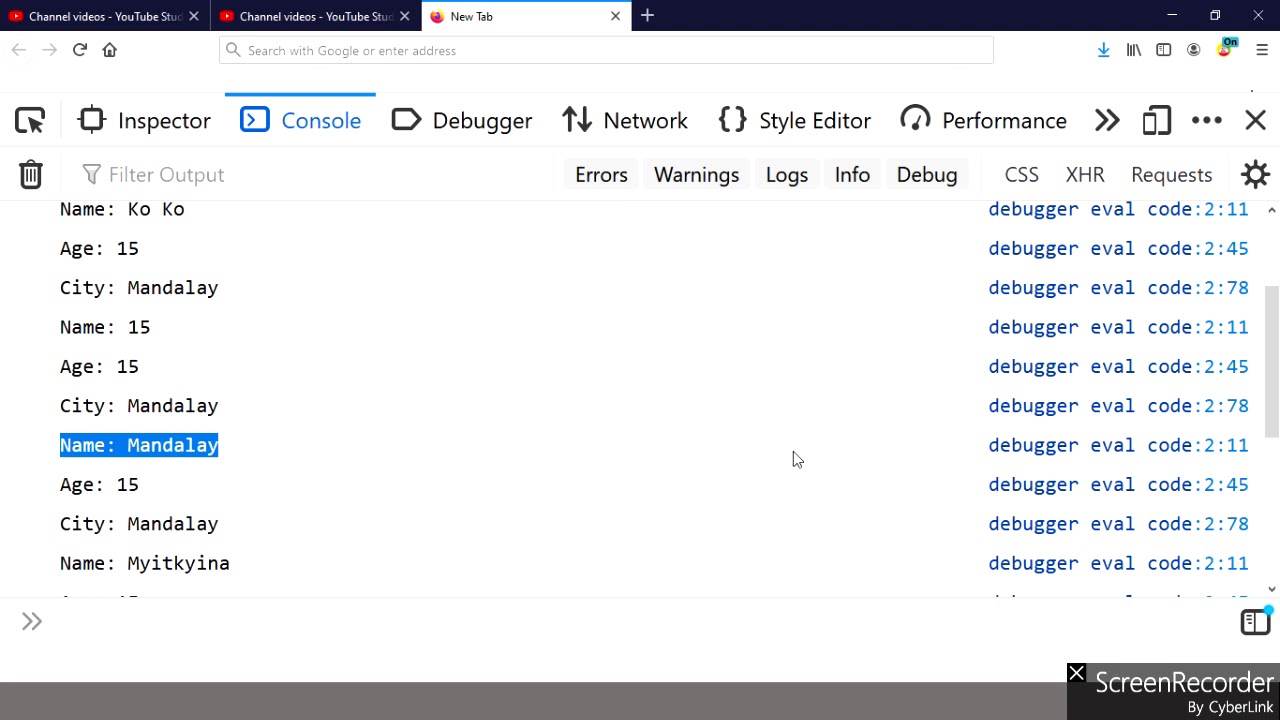
Task: Close the ScreenRecorder overlay
Action: [x=1077, y=674]
